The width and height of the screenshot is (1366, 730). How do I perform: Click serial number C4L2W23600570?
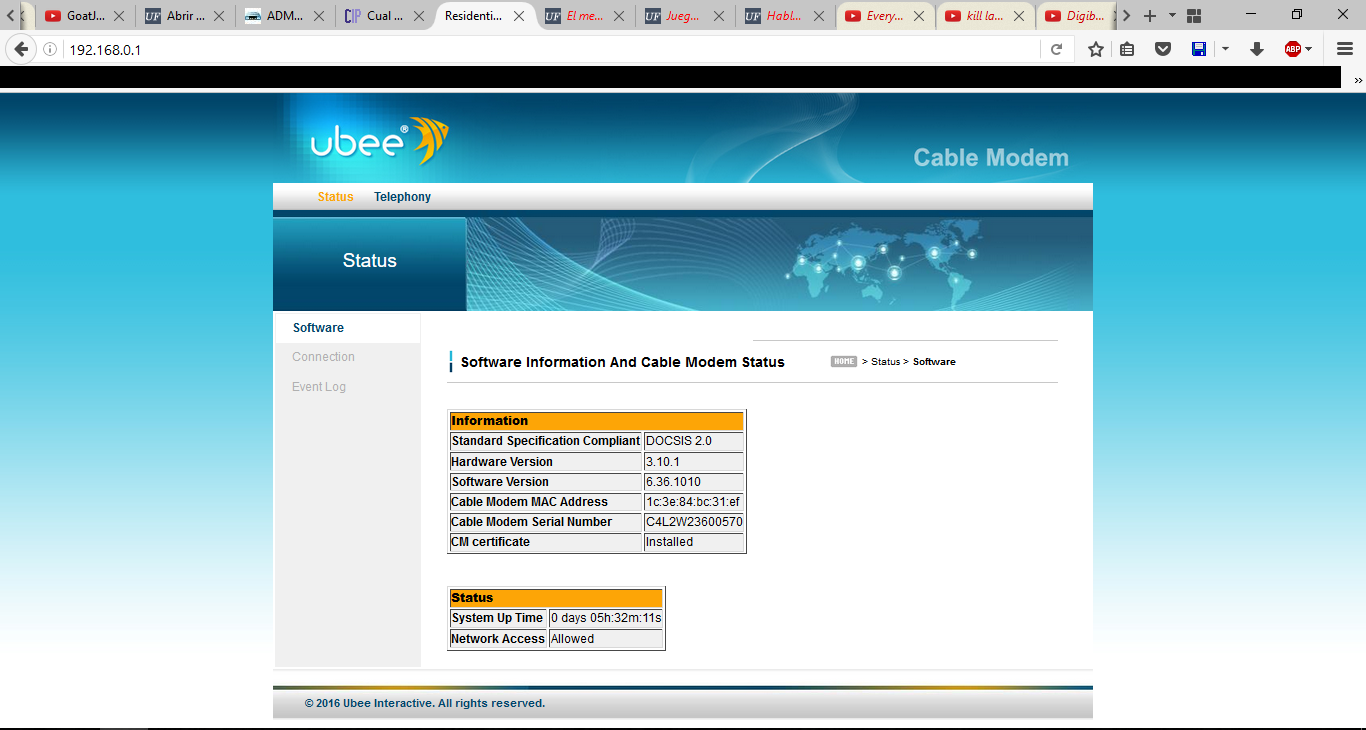point(694,522)
